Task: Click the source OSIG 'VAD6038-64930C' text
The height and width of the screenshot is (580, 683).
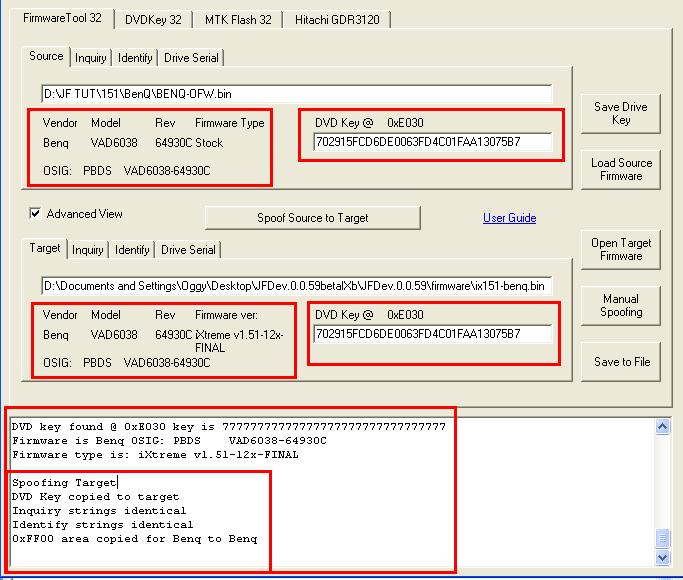Action: [x=167, y=171]
